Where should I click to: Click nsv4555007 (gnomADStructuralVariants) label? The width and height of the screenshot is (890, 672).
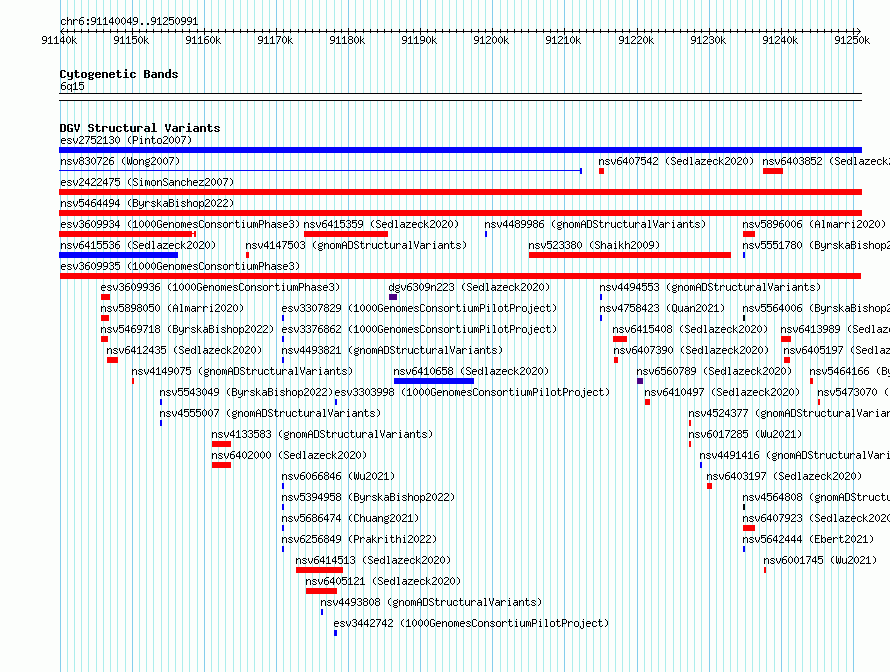pyautogui.click(x=270, y=413)
